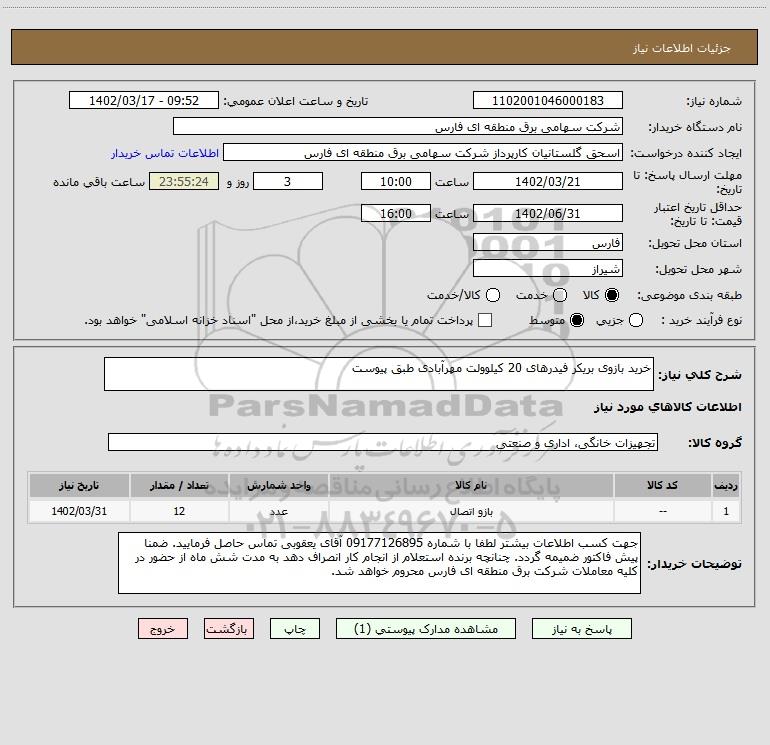Click the شرح کلی نیاز description box
This screenshot has height=745, width=770.
point(379,374)
